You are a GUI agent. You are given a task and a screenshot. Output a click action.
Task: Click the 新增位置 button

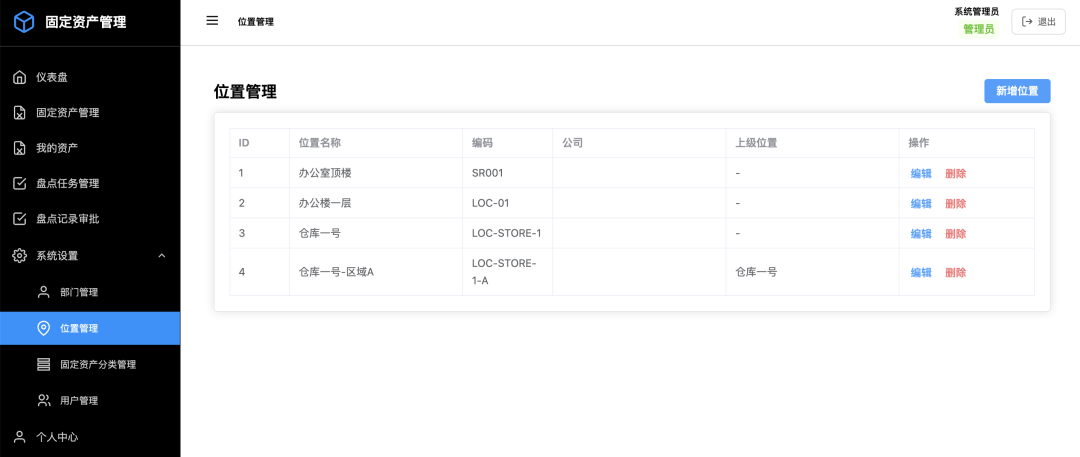tap(1017, 91)
